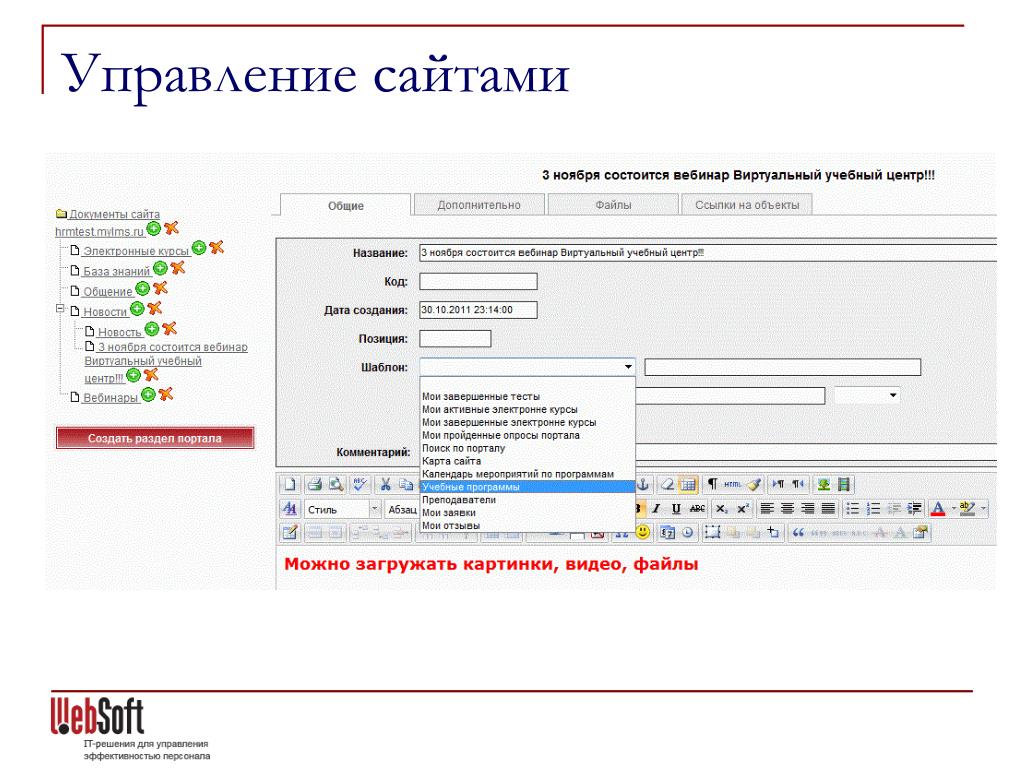This screenshot has height=768, width=1024.
Task: Justify text alignment
Action: (828, 509)
